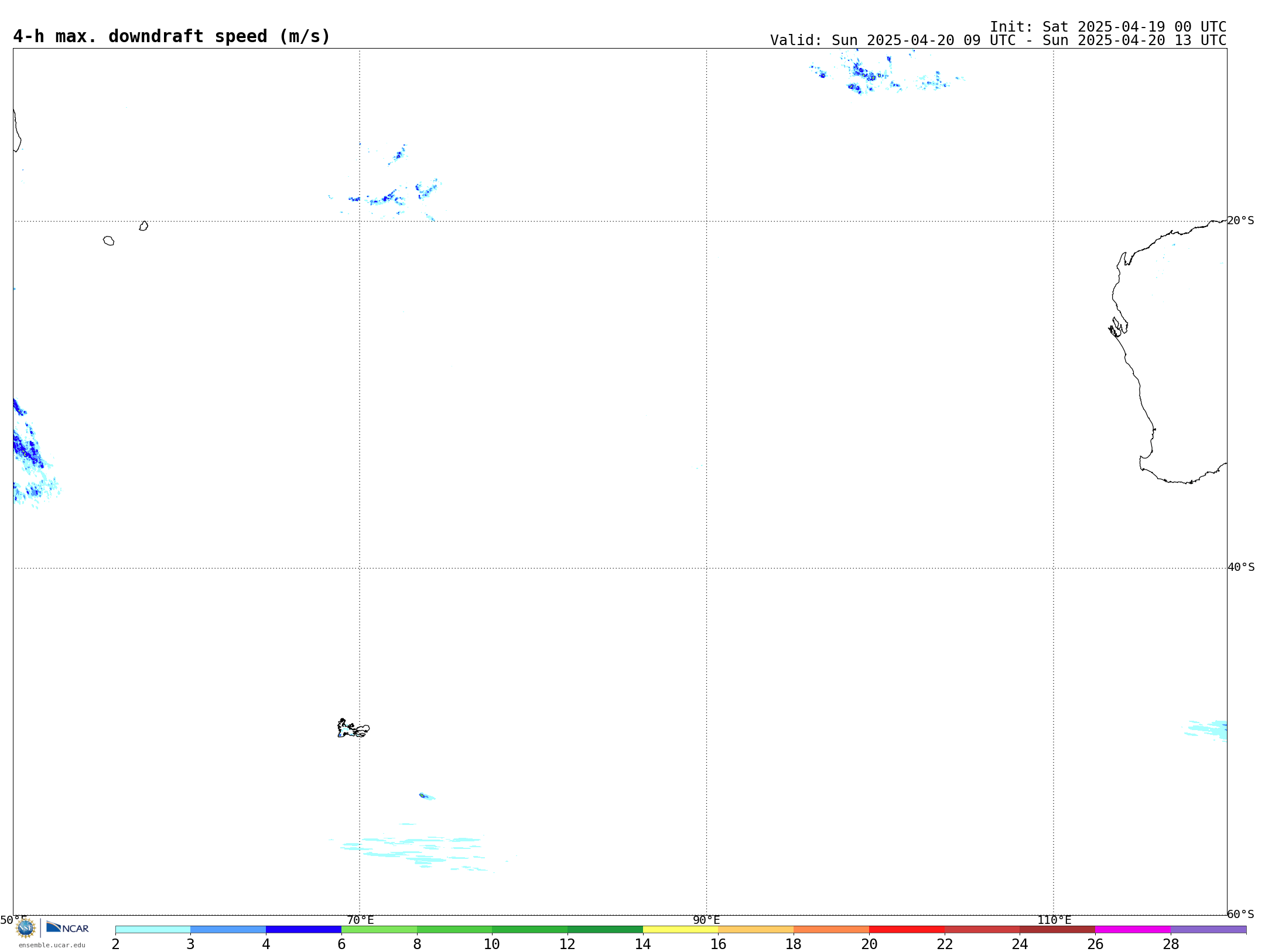Click the 110°E longitude label
Image resolution: width=1265 pixels, height=952 pixels.
tap(1054, 920)
